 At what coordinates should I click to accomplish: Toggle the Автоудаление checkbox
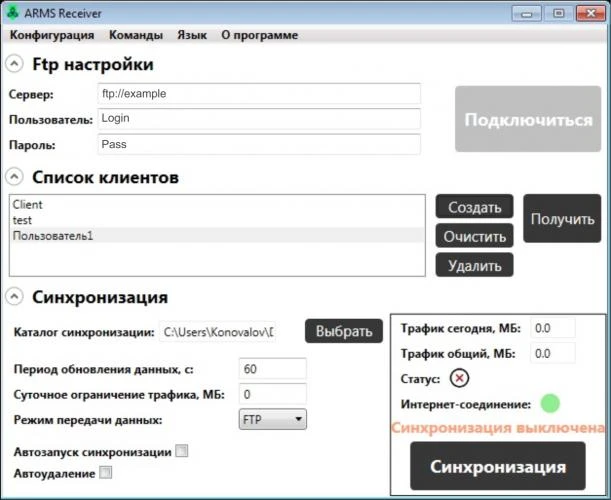106,473
